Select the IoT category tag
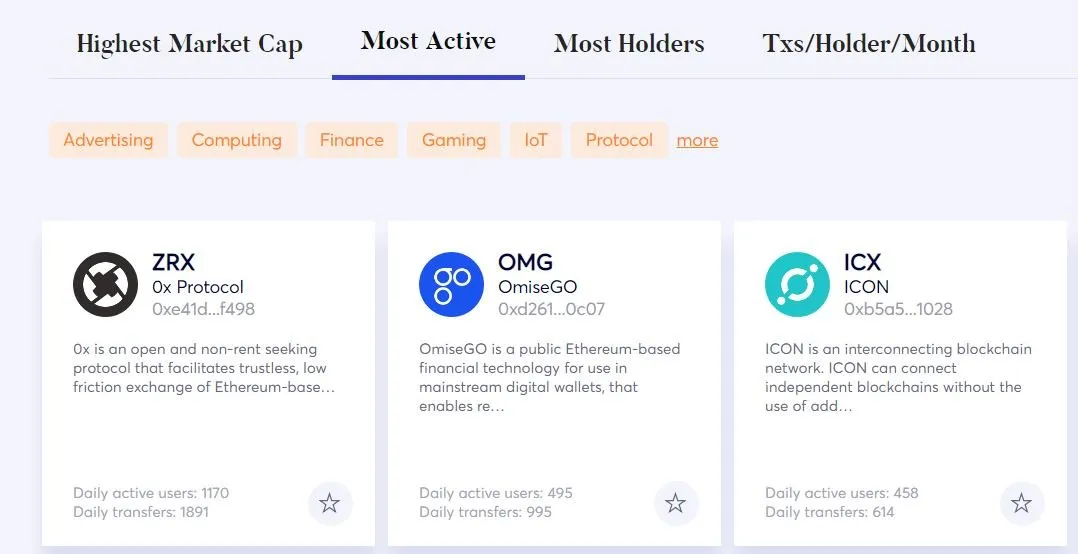Image resolution: width=1078 pixels, height=554 pixels. point(536,140)
